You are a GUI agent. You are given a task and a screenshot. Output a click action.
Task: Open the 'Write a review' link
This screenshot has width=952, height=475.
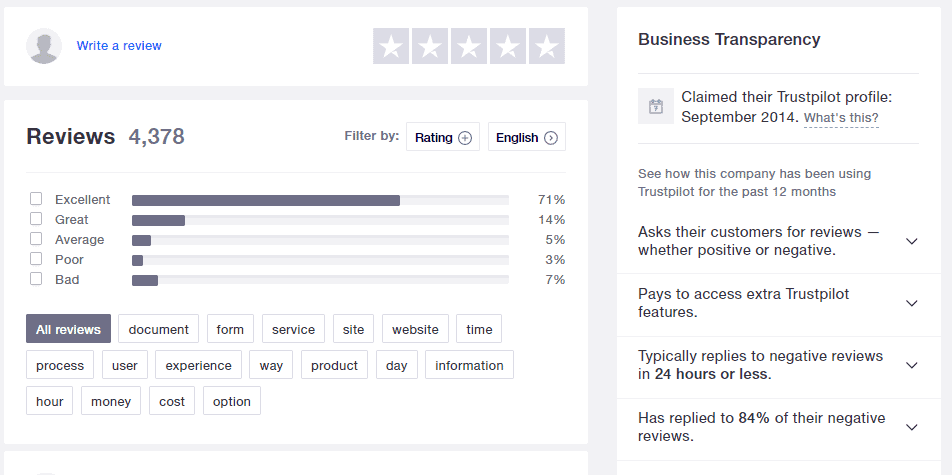(119, 46)
